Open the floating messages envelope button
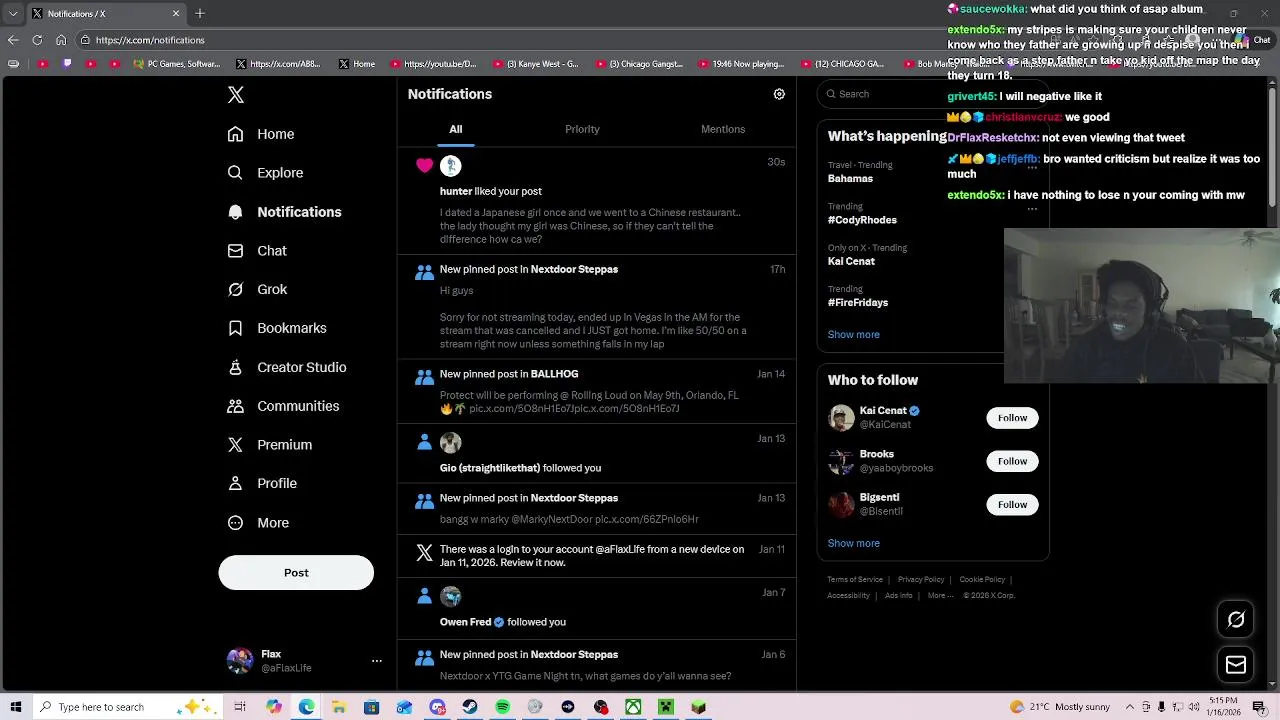Image resolution: width=1280 pixels, height=720 pixels. [x=1236, y=665]
